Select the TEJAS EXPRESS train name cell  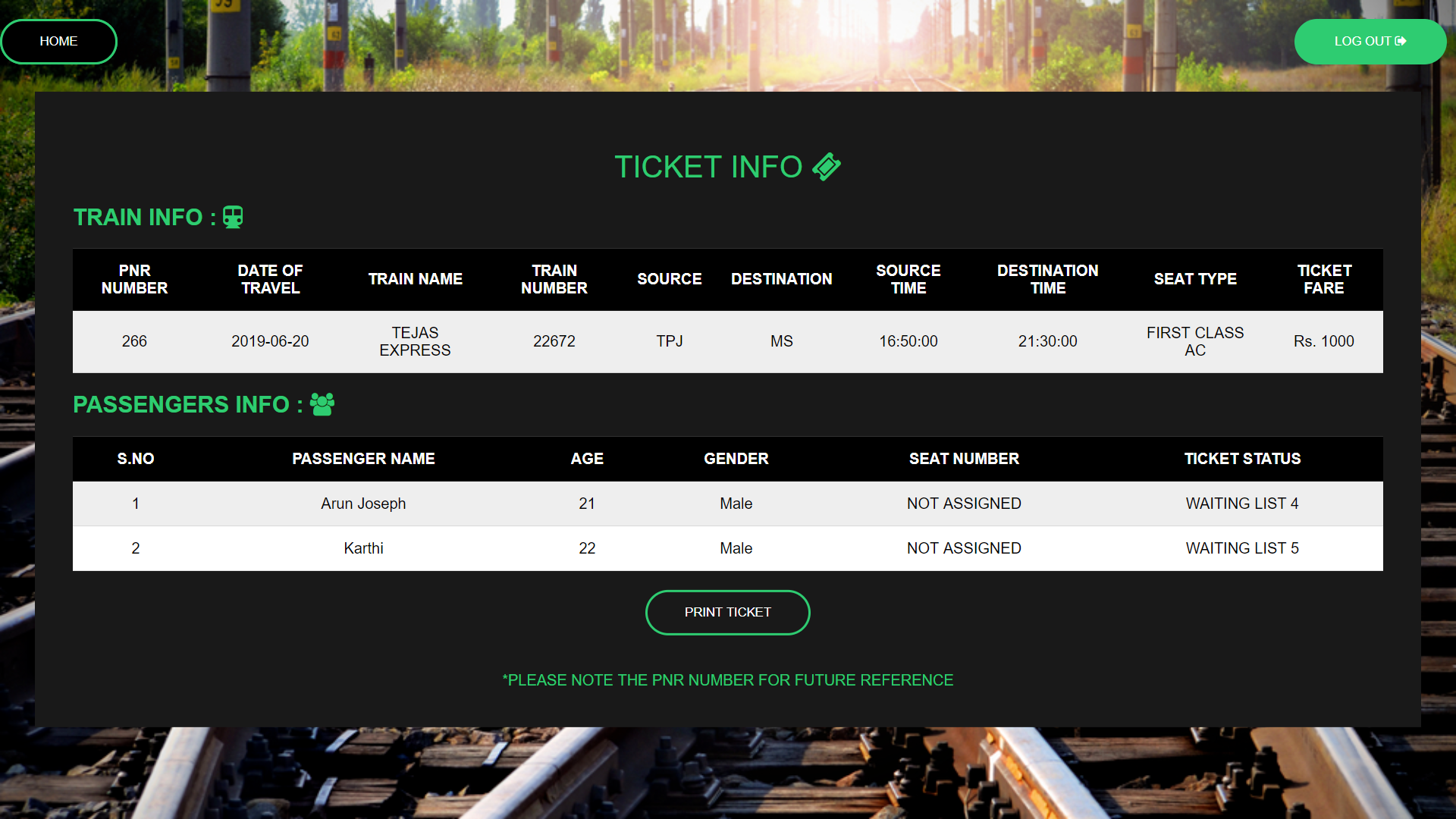pos(415,341)
